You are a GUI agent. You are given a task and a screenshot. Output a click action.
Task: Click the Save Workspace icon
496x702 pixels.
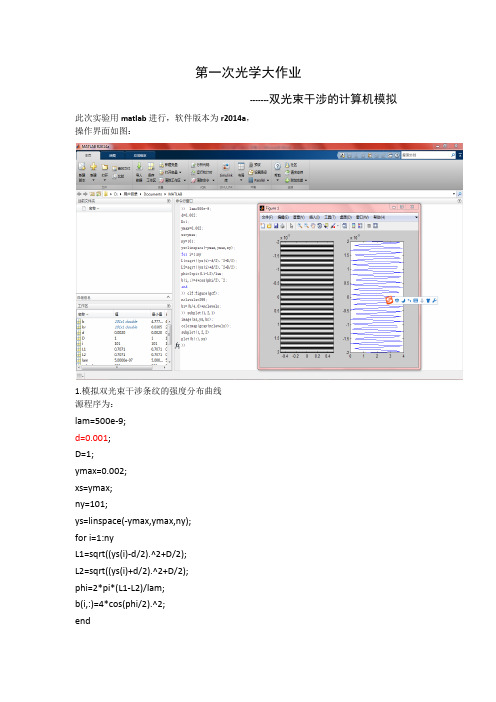151,166
